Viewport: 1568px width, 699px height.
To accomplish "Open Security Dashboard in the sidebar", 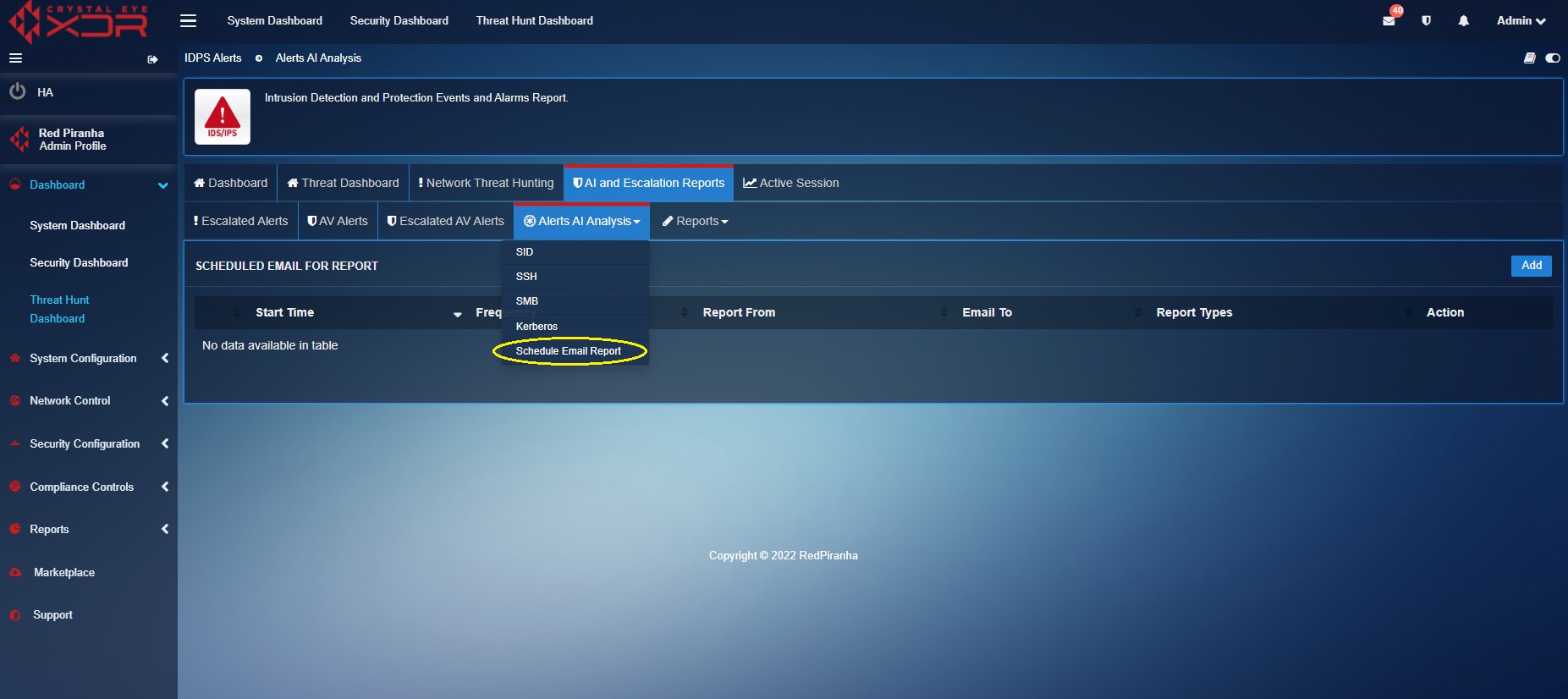I will [x=79, y=263].
